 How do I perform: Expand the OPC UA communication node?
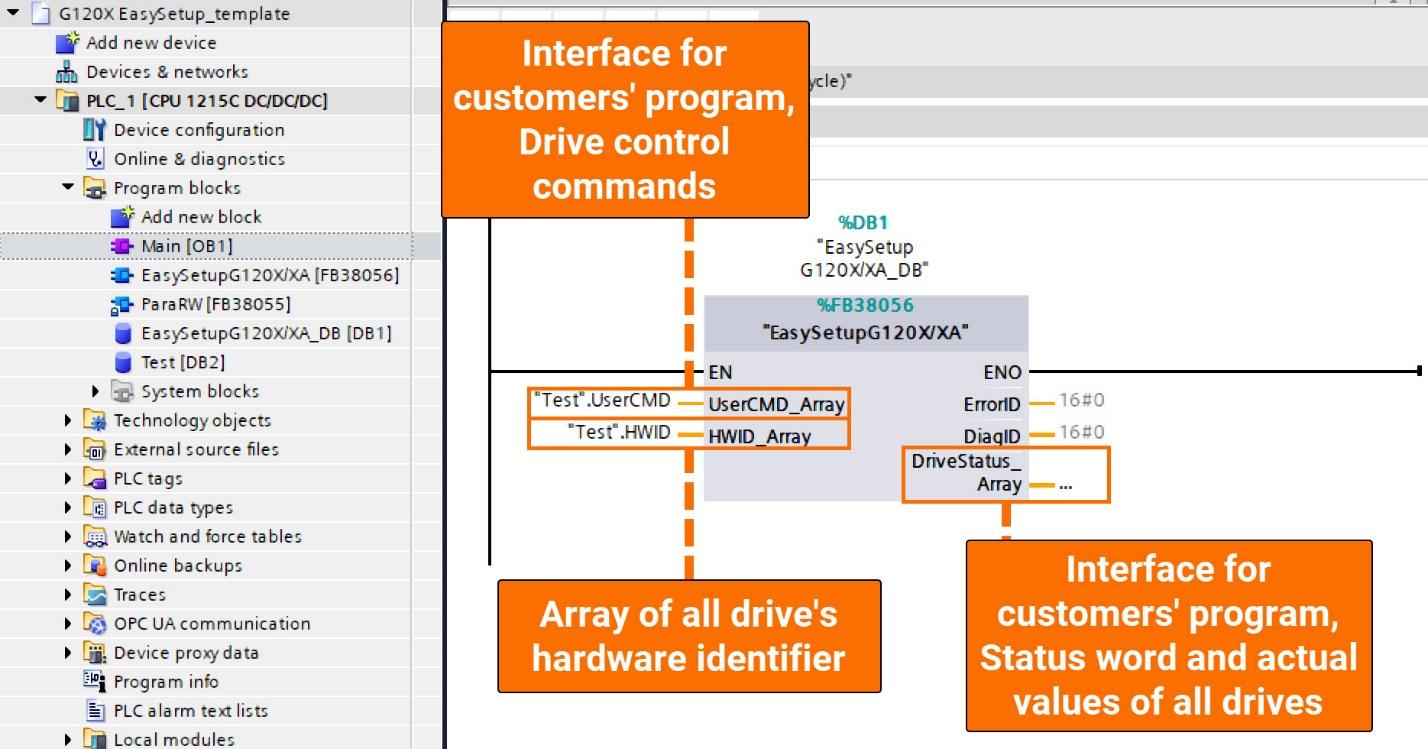[x=68, y=623]
